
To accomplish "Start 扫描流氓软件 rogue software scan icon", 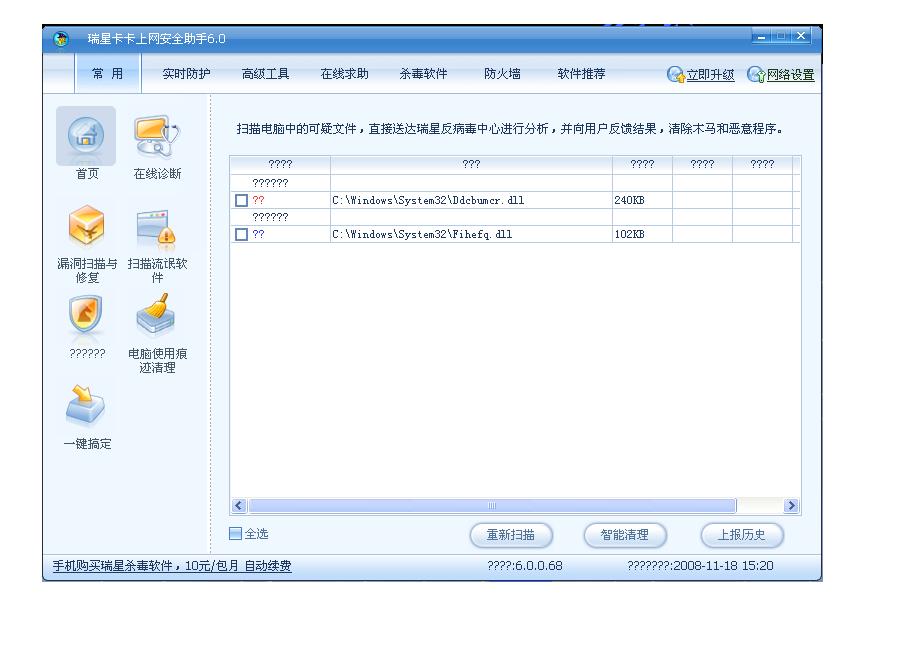I will [156, 229].
